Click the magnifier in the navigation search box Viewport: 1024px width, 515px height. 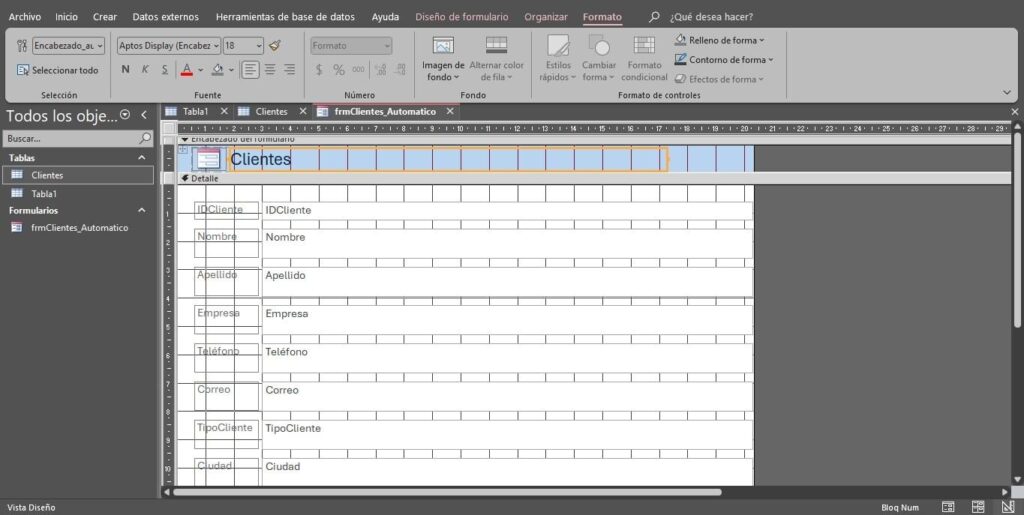click(145, 138)
